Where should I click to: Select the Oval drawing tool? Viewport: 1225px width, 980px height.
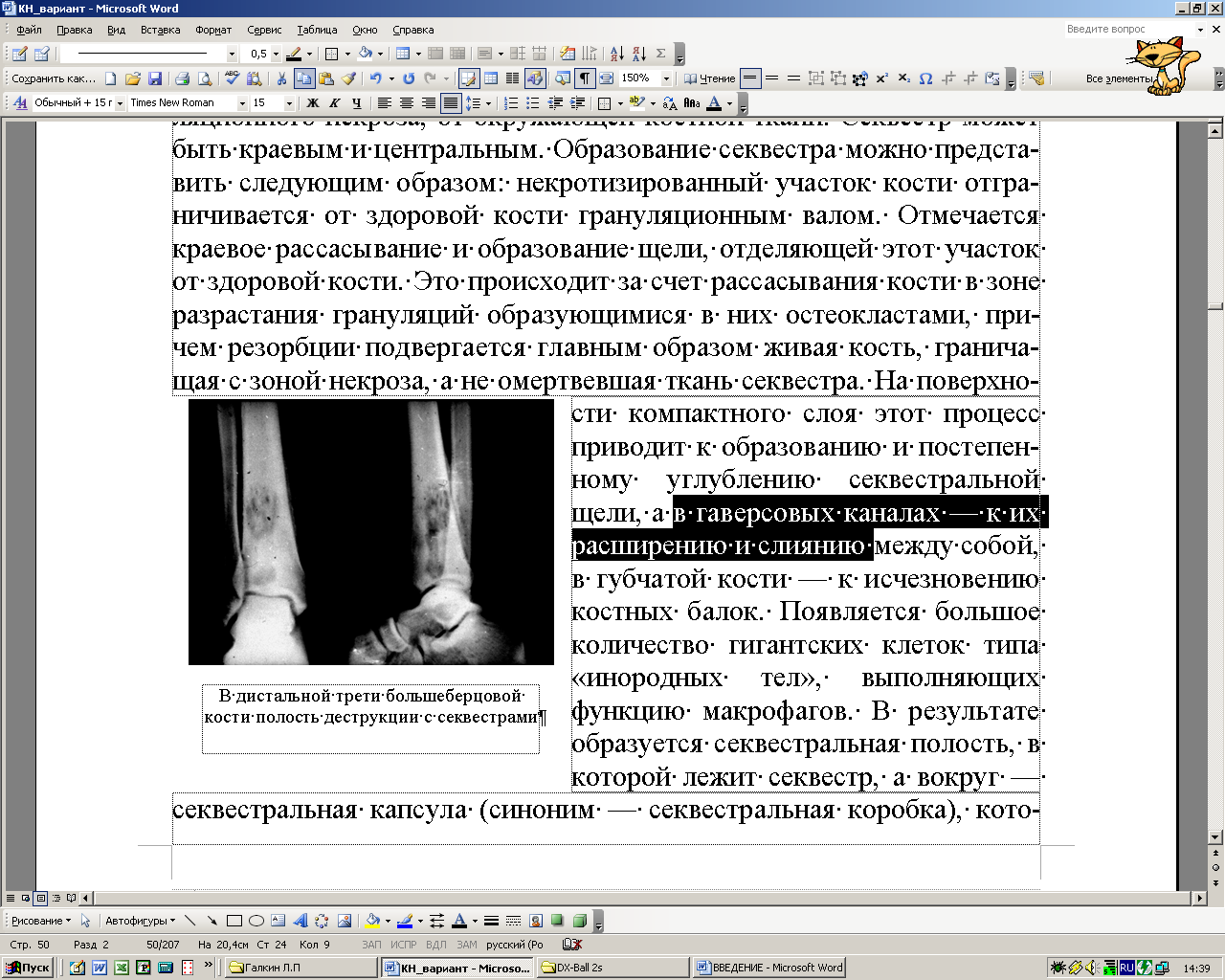(256, 921)
